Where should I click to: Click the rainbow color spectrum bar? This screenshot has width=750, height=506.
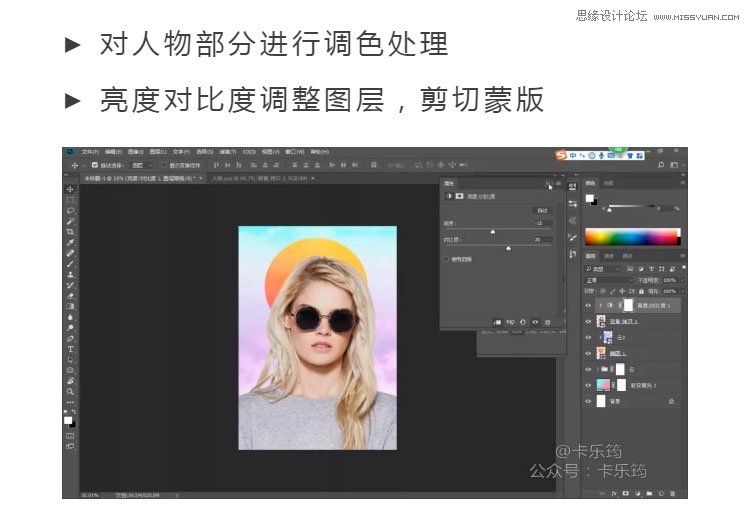pos(631,237)
